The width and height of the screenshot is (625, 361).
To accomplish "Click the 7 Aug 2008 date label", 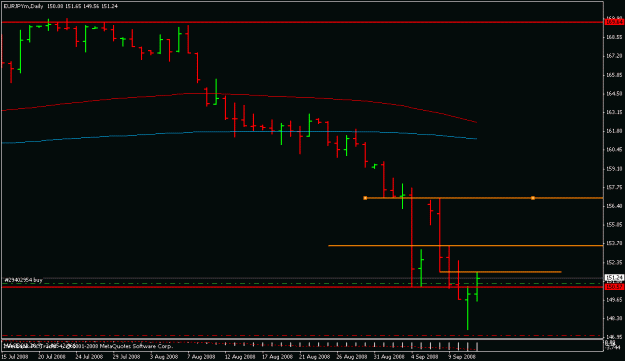I will pyautogui.click(x=201, y=357).
